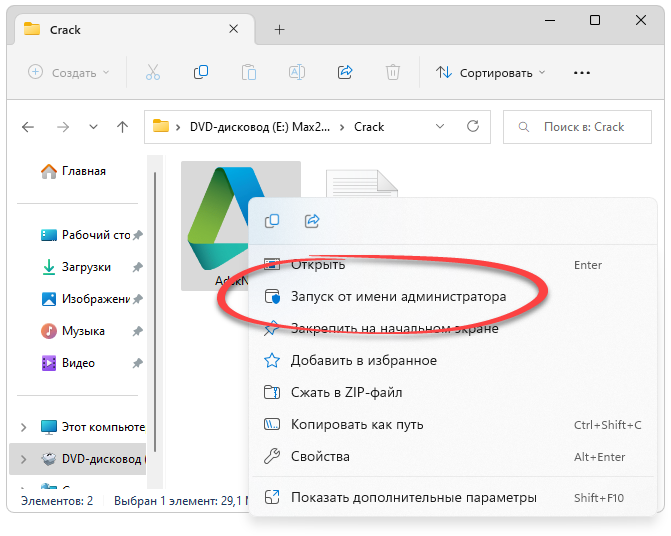The height and width of the screenshot is (536, 671).
Task: Close the Crack tab
Action: pos(234,29)
